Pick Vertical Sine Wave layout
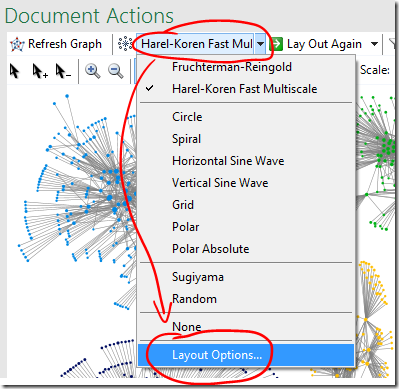The width and height of the screenshot is (399, 389). click(246, 183)
